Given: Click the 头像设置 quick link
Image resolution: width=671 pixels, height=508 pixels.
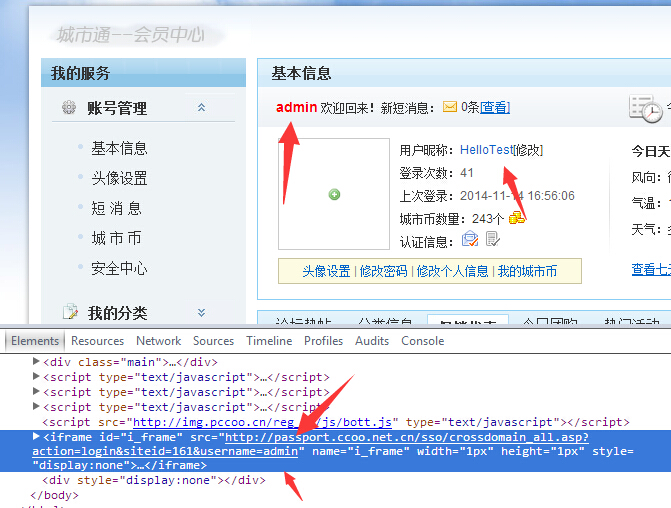Looking at the screenshot, I should coord(326,271).
